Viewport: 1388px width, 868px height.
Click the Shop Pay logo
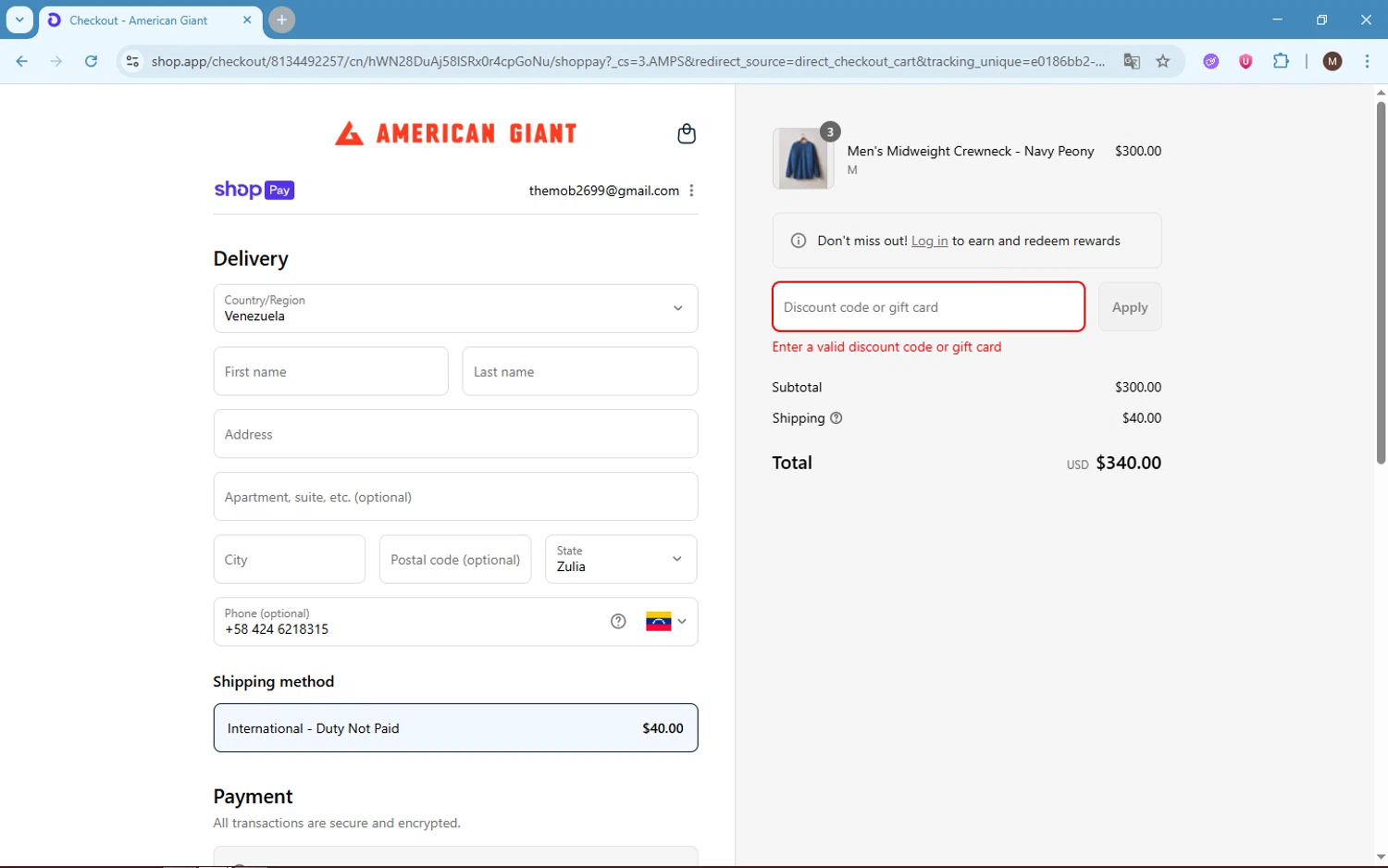254,190
